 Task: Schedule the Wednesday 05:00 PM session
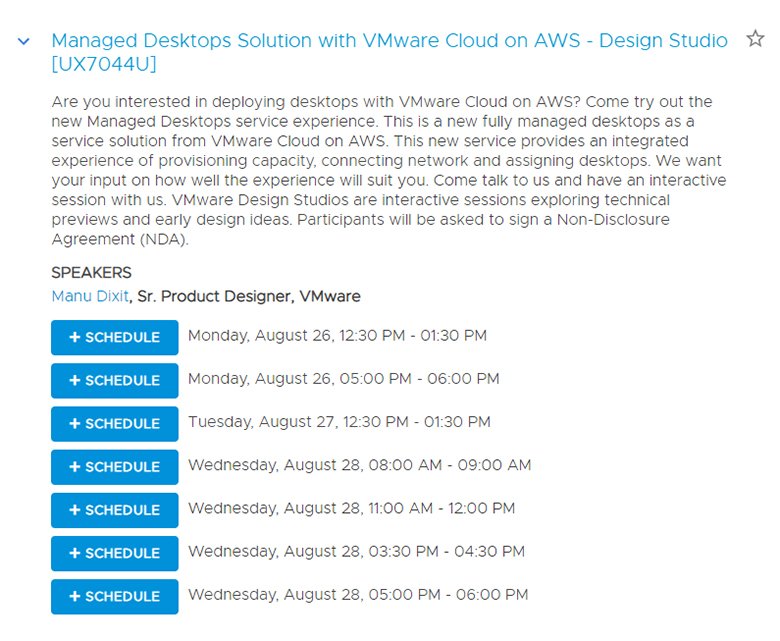(x=114, y=596)
